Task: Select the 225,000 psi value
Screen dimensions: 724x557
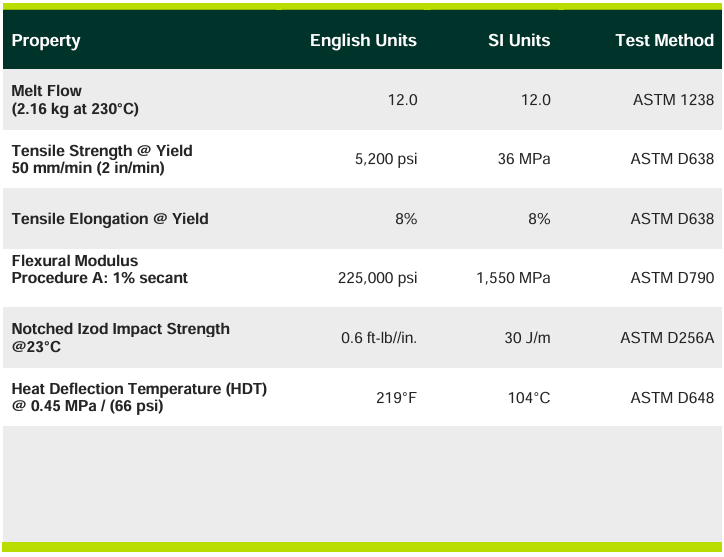Action: pyautogui.click(x=377, y=278)
